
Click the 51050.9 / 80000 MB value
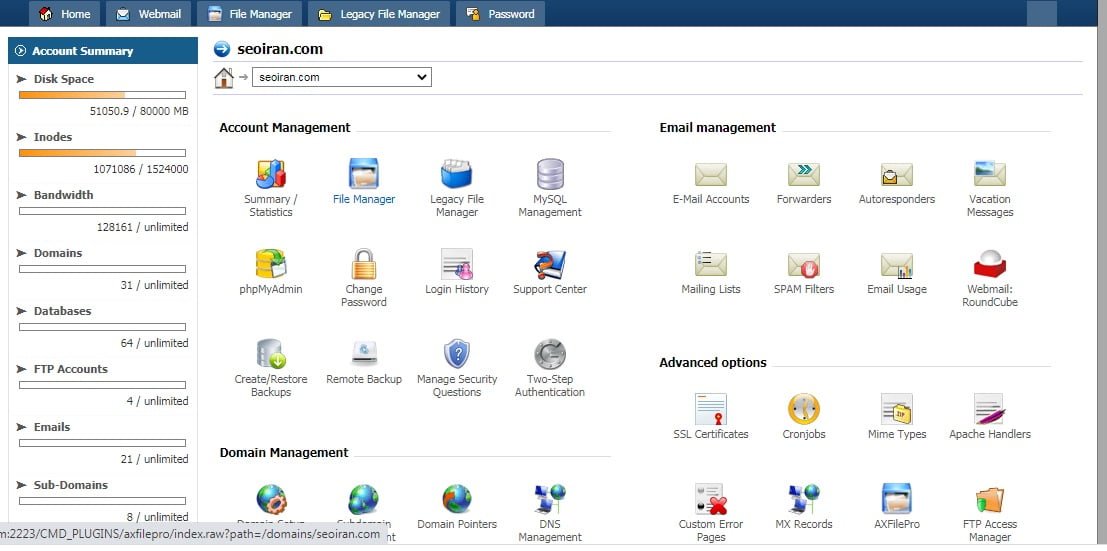[139, 112]
